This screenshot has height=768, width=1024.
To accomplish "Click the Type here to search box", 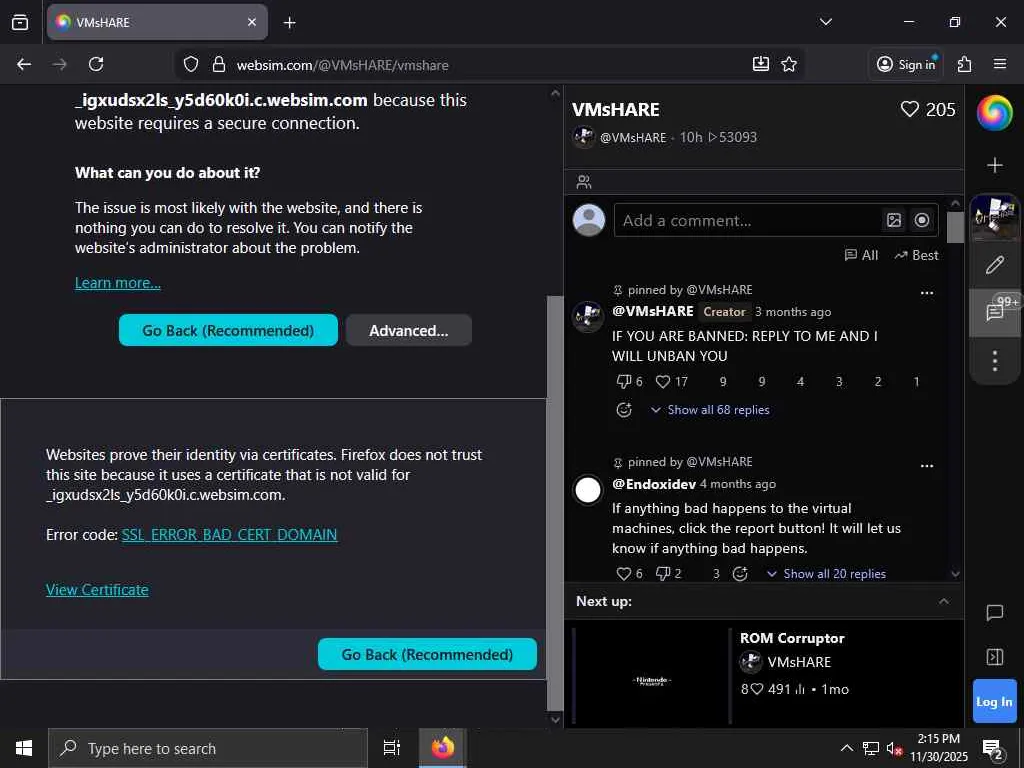I will [x=208, y=748].
